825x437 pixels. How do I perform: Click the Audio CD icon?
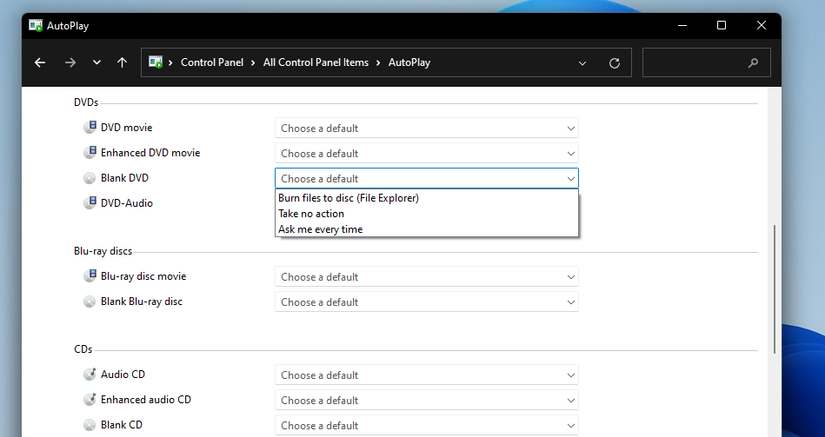(90, 375)
